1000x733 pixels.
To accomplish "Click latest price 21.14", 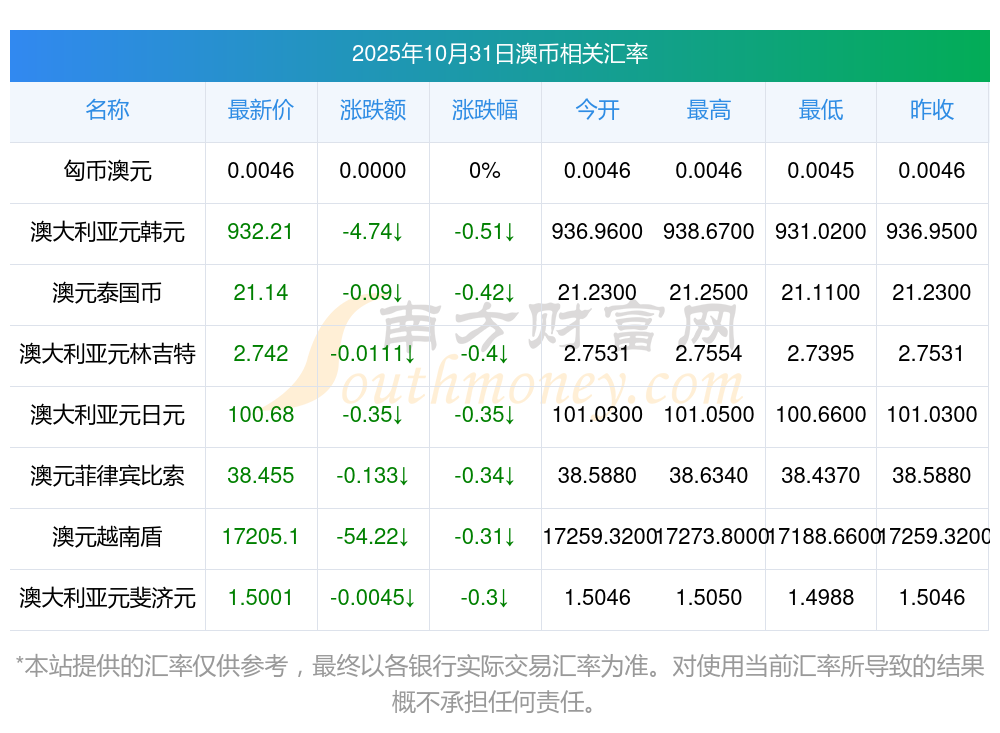I will click(260, 293).
